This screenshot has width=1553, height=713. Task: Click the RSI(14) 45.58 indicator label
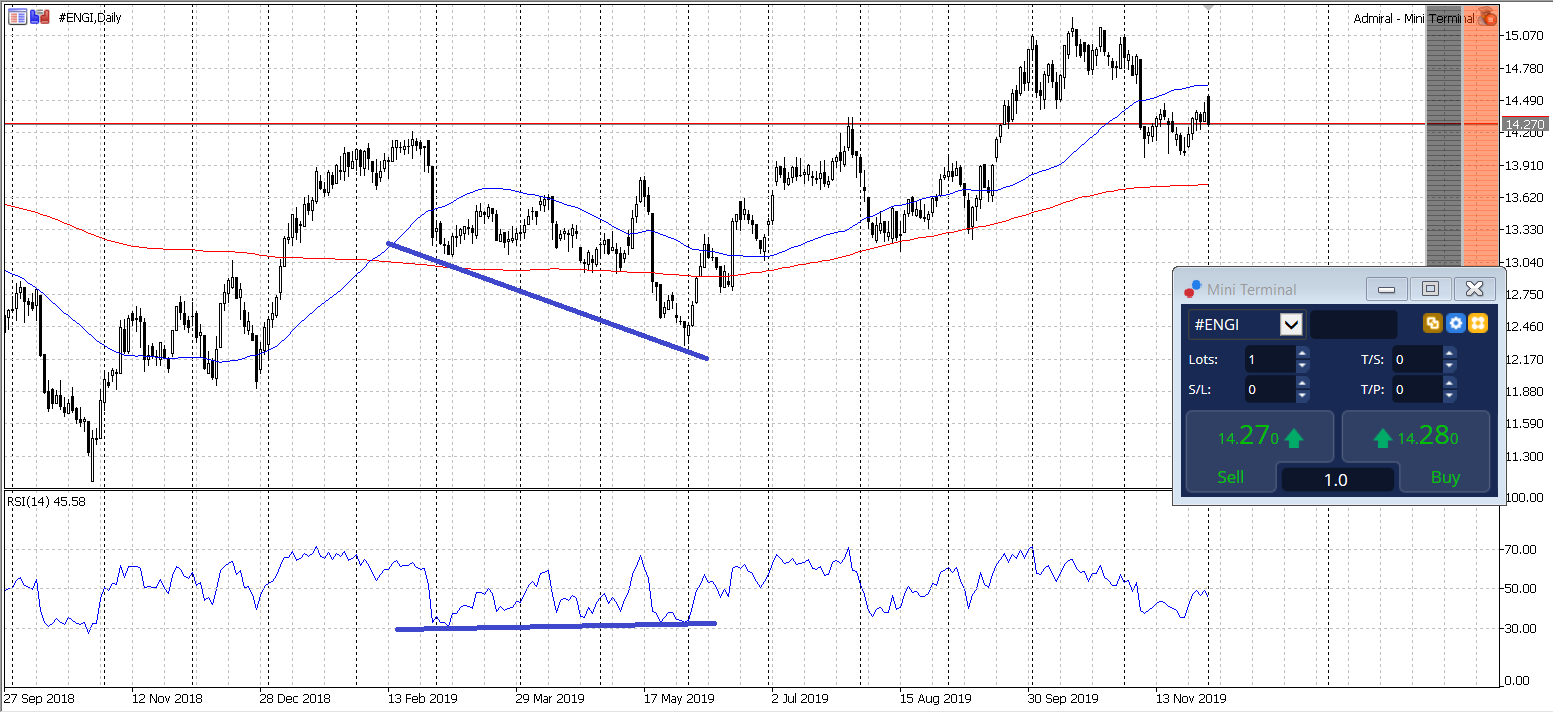[46, 501]
